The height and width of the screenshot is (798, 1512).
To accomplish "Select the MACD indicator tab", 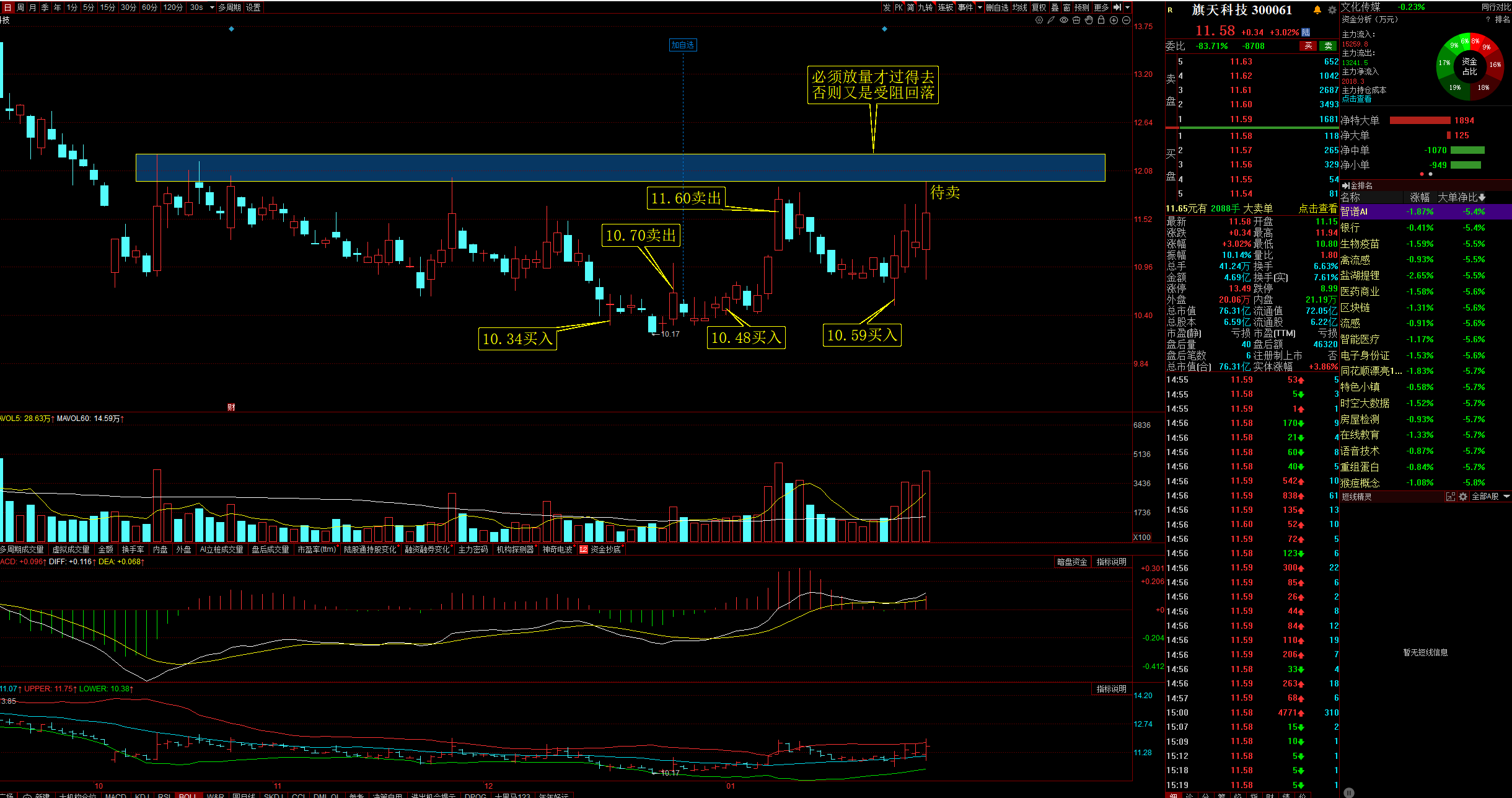I will [x=115, y=795].
